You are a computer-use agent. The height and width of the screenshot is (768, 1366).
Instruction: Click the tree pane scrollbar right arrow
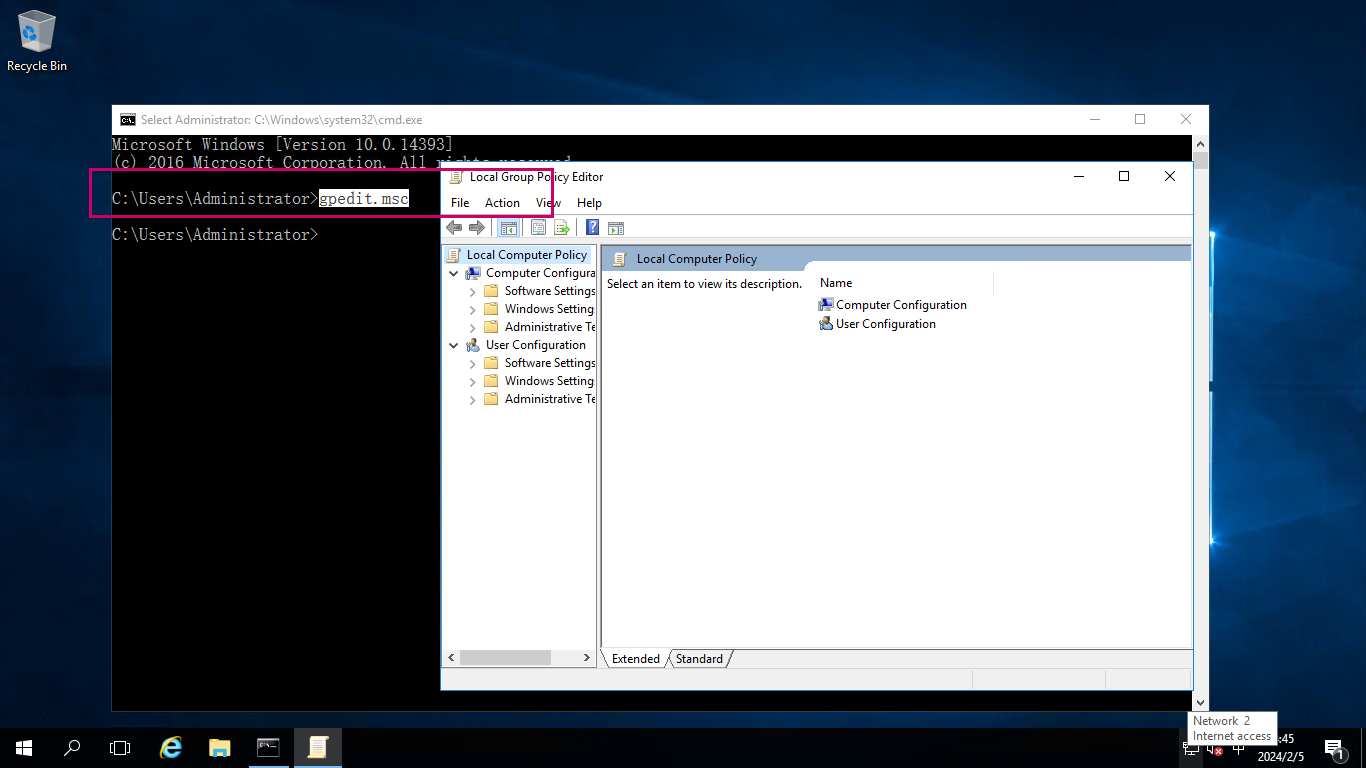587,658
